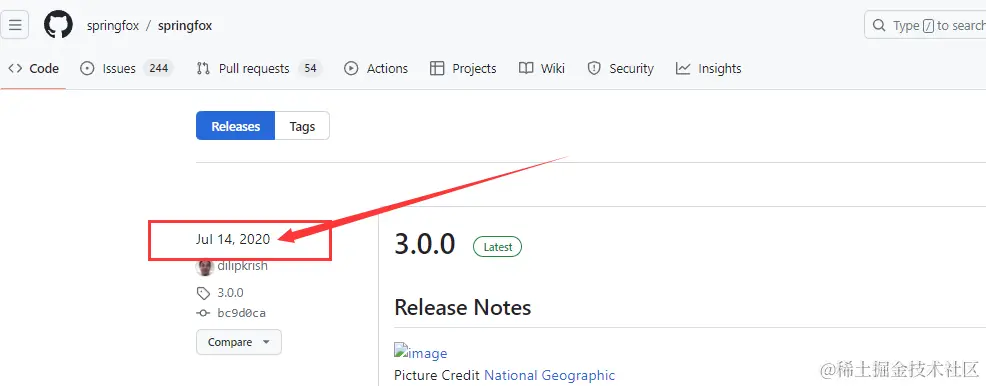Click the commit icon beside bc9d0ca
Viewport: 986px width, 386px height.
[203, 313]
